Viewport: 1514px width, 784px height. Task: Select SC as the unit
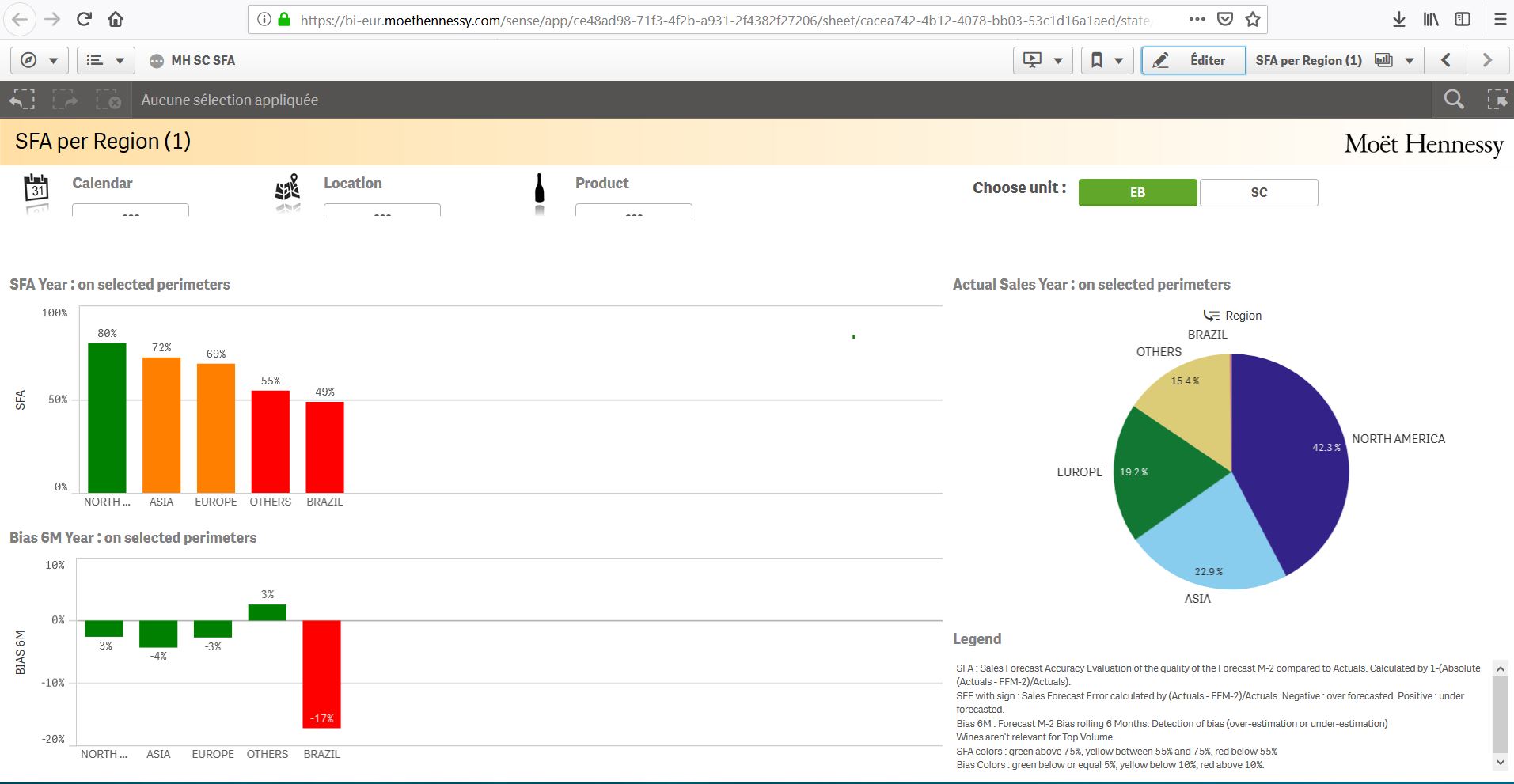(x=1259, y=192)
